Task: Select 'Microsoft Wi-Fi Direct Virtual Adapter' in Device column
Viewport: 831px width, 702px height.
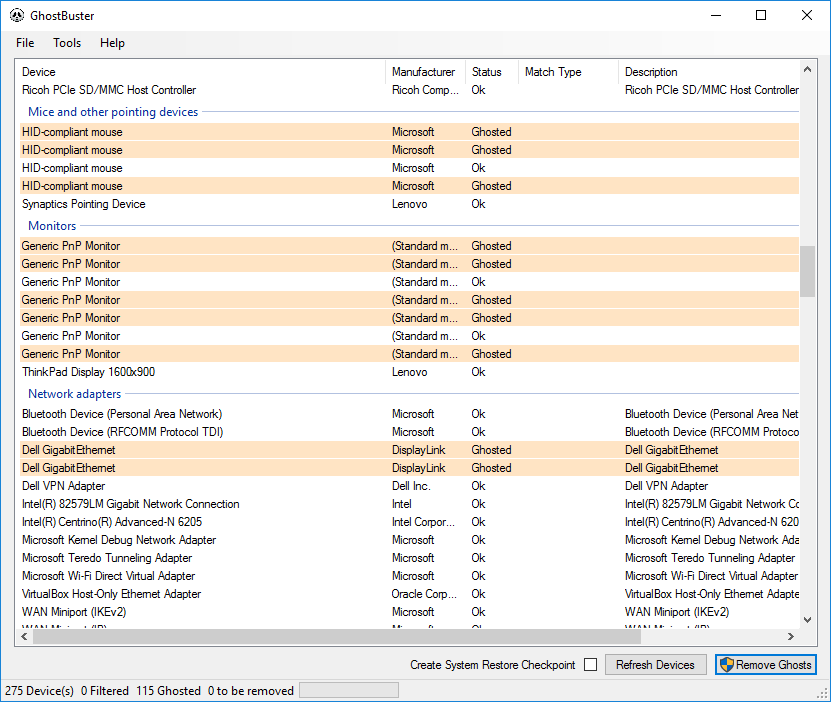Action: pos(108,576)
